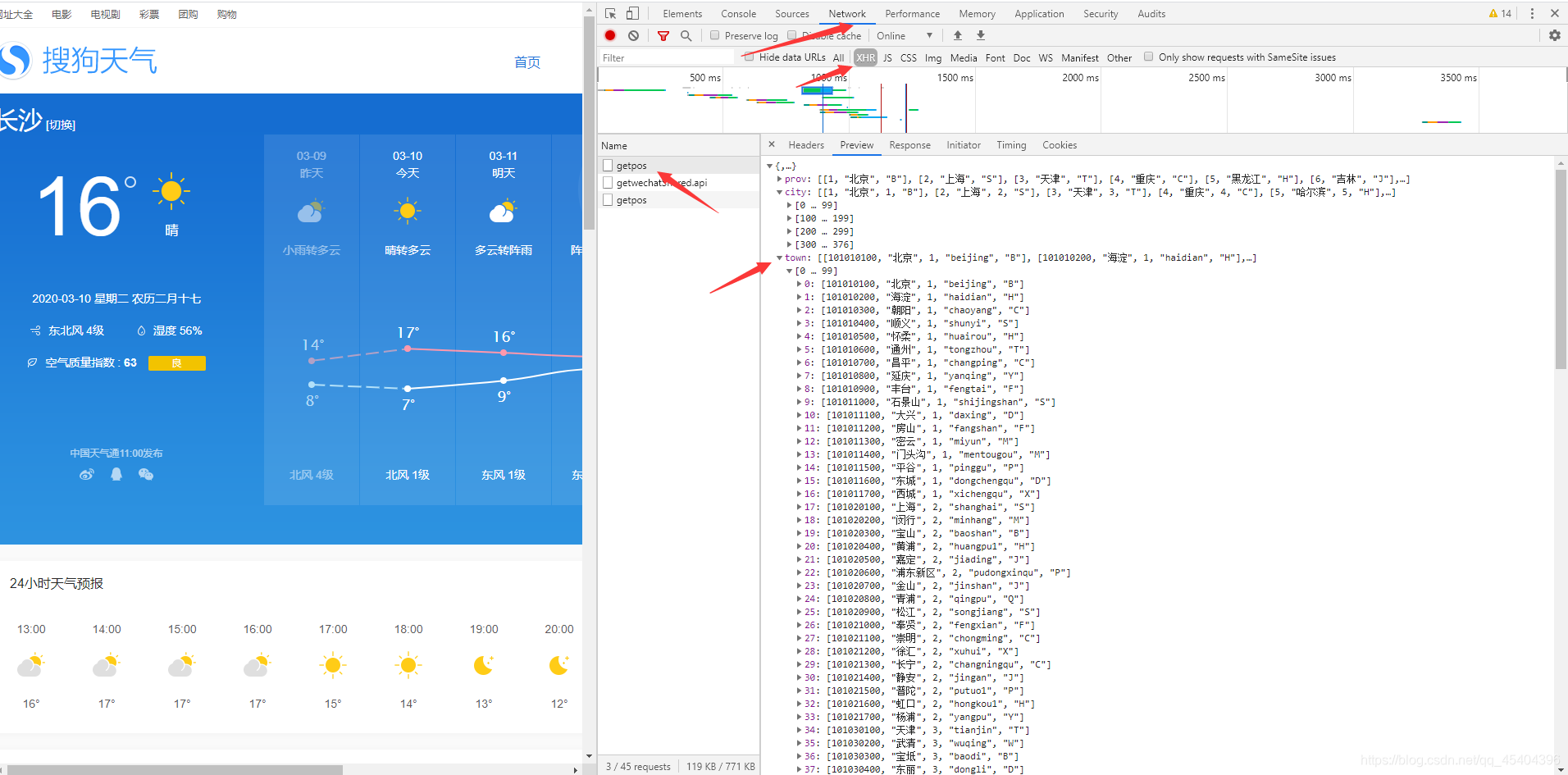
Task: Click the Weibo share icon
Action: pyautogui.click(x=87, y=474)
